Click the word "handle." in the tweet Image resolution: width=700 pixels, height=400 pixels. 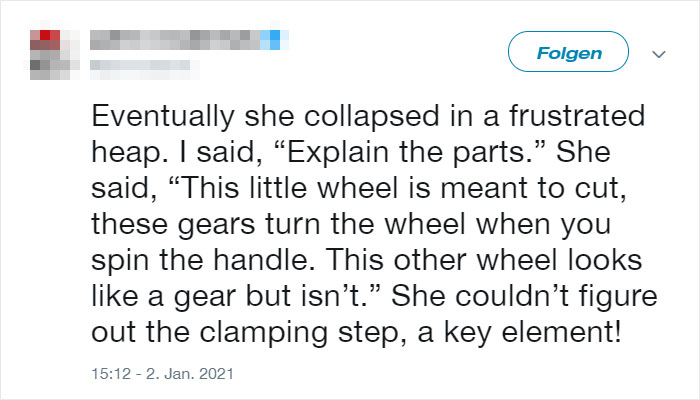tap(264, 260)
